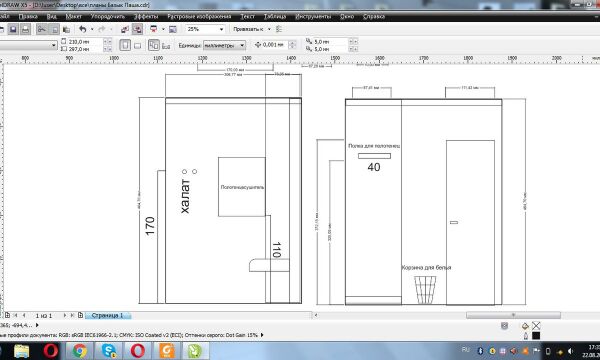Add a page after using right plus-page icon
This screenshot has height=360, width=600.
(80, 315)
